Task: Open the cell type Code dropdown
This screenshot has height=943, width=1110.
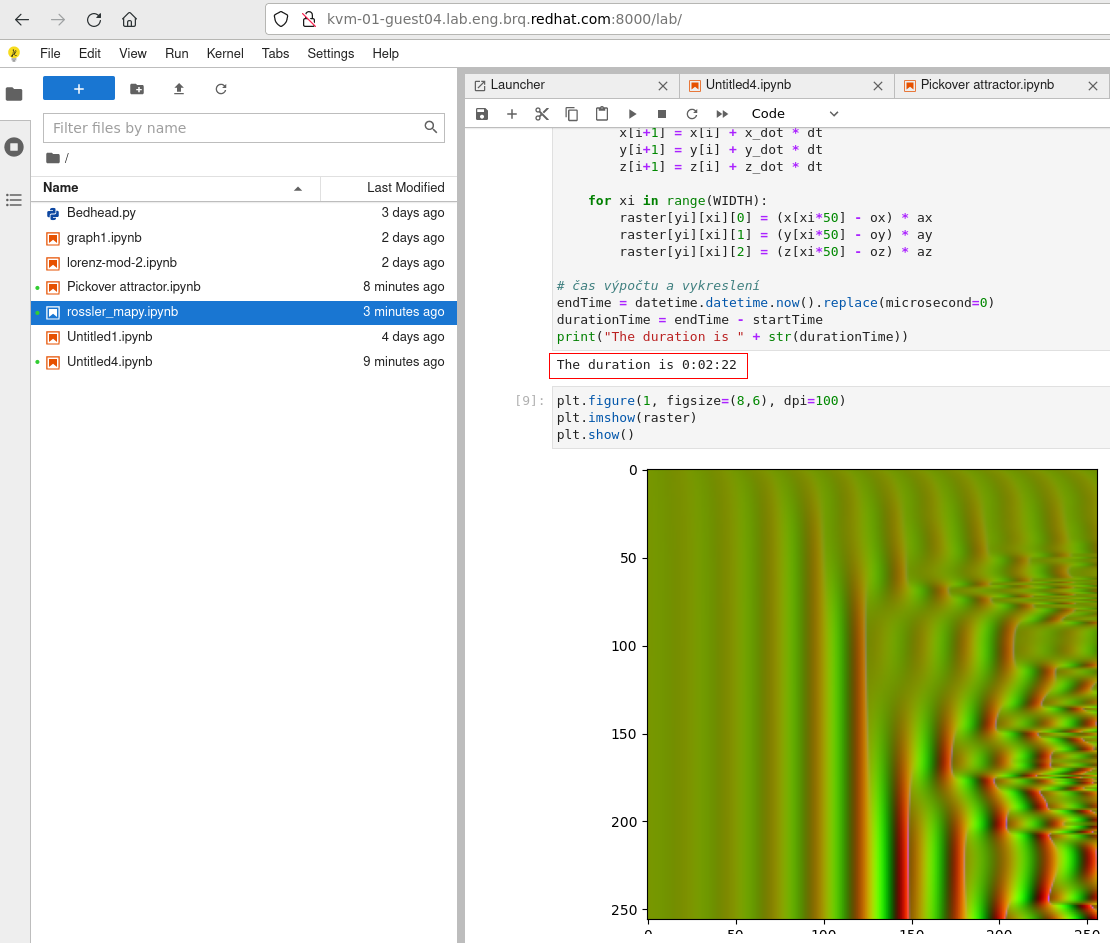Action: [795, 114]
